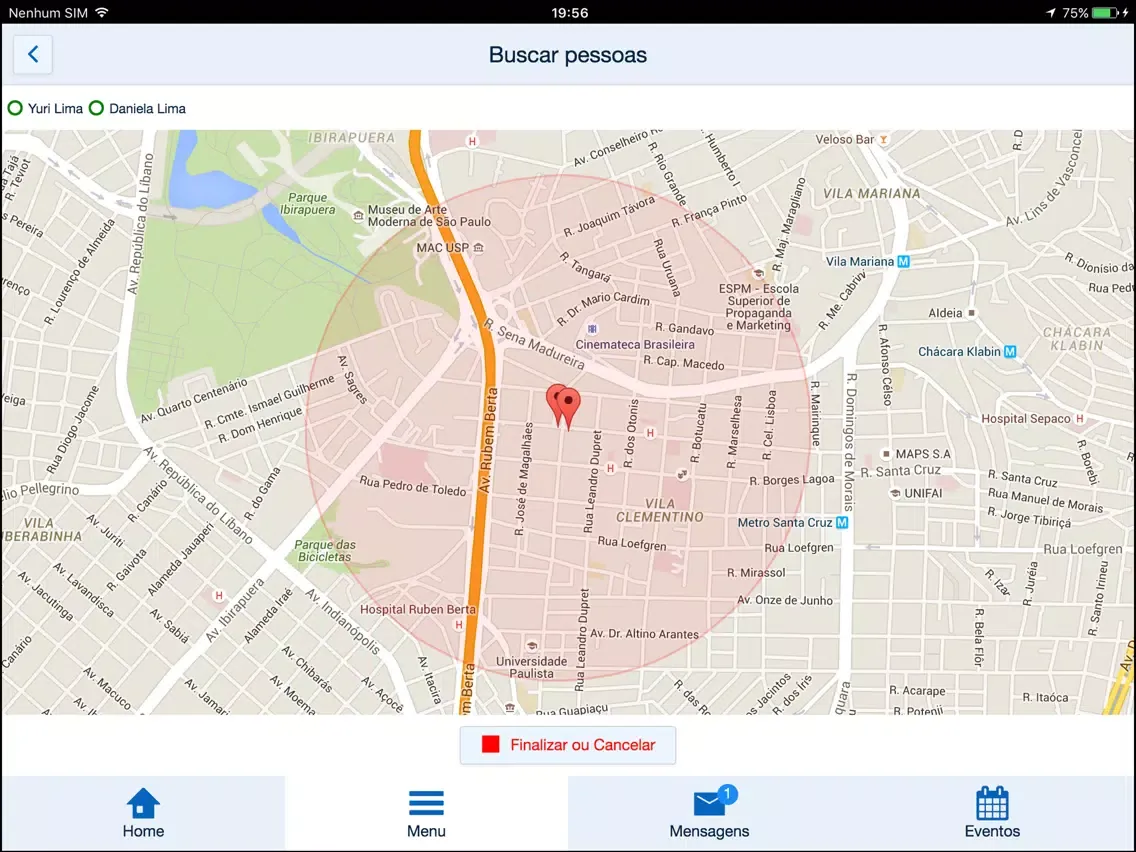The height and width of the screenshot is (852, 1136).
Task: Tap the Mensagens notification badge showing 1
Action: 727,794
